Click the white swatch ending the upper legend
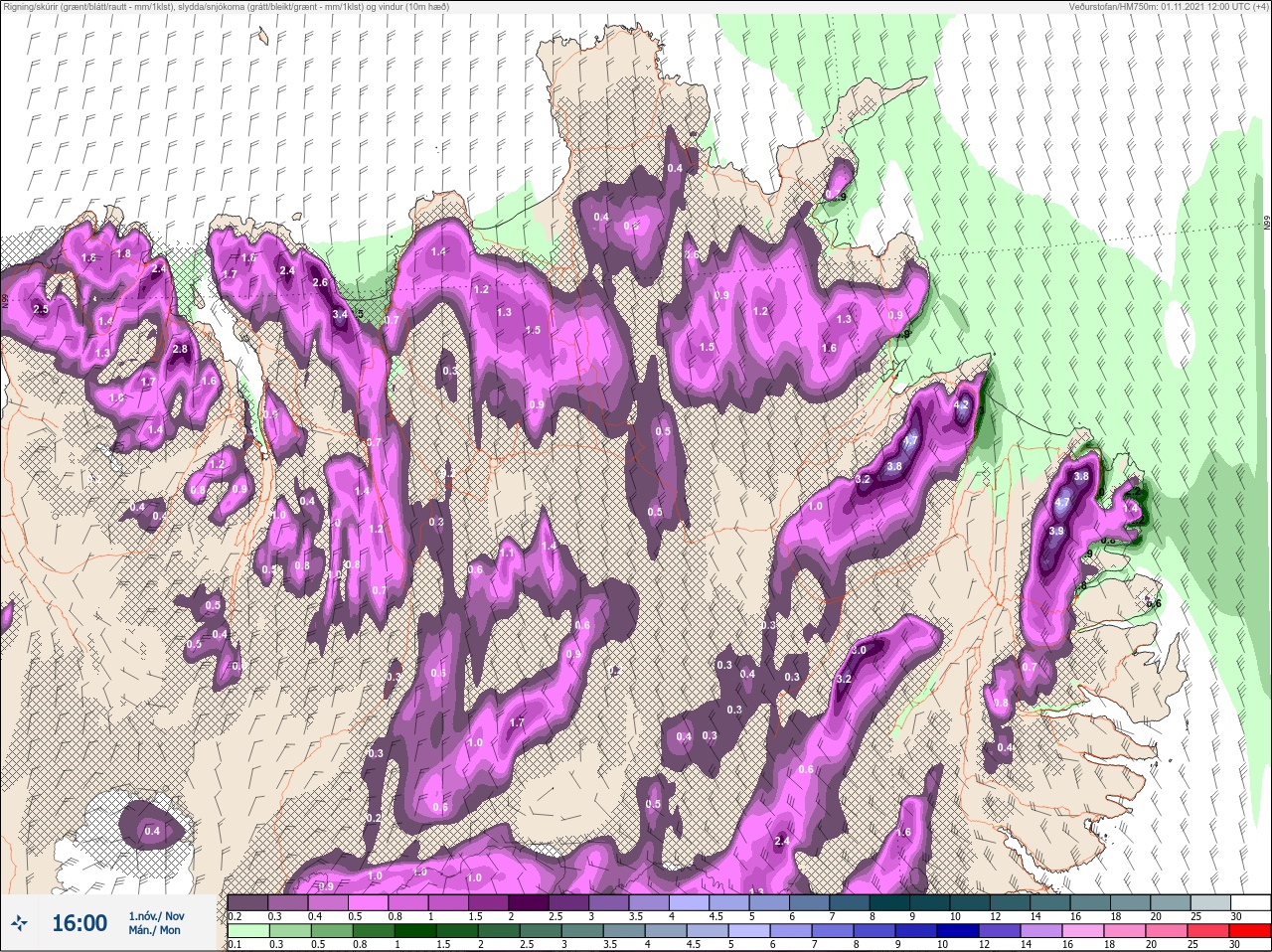 tap(1249, 902)
